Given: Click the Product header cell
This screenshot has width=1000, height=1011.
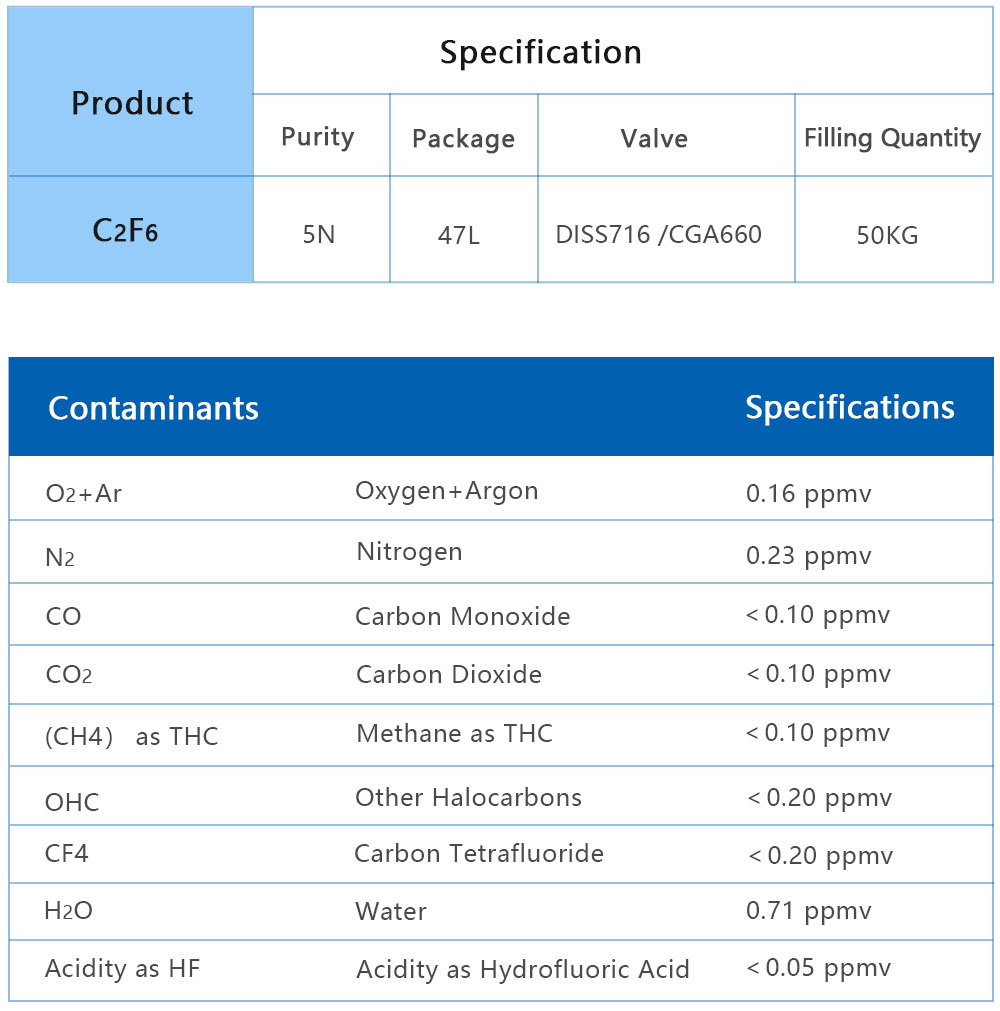Looking at the screenshot, I should 132,103.
